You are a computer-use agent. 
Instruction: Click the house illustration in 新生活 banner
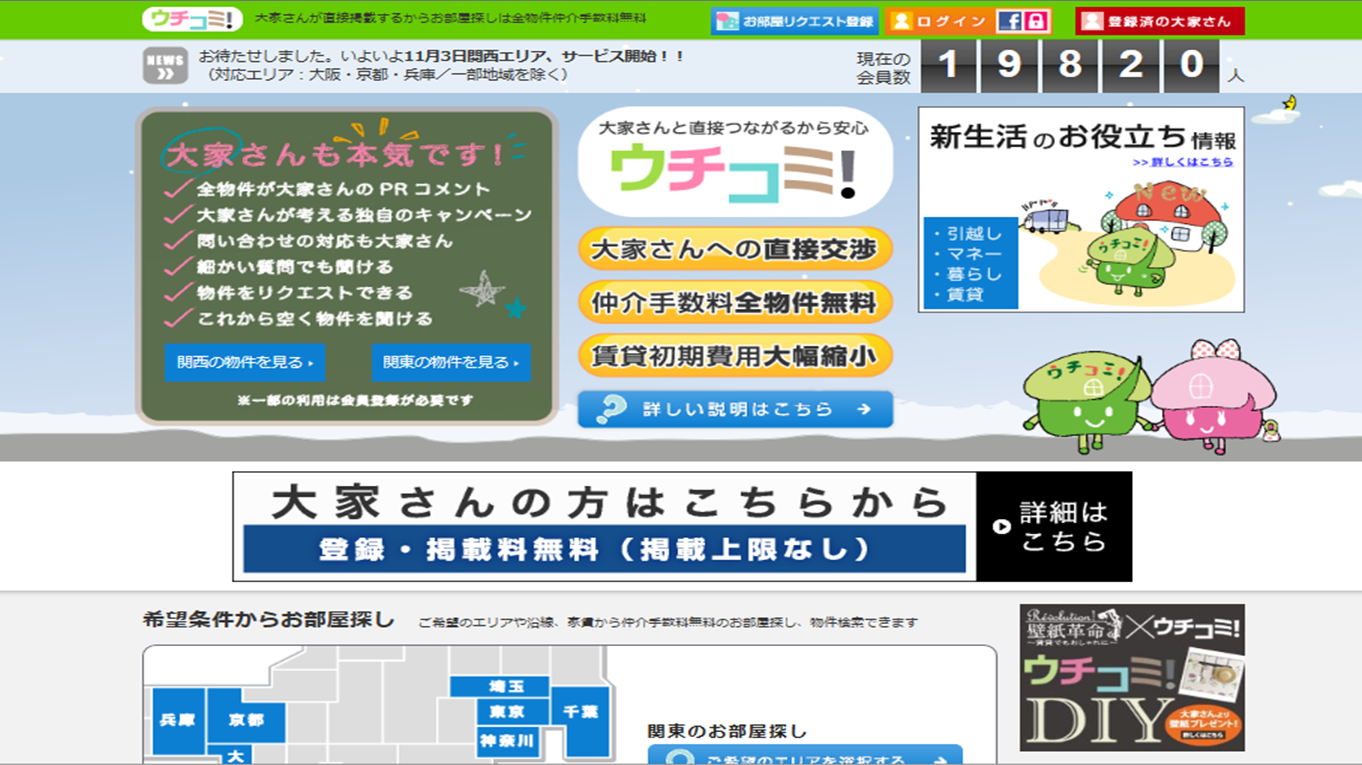(x=1168, y=215)
